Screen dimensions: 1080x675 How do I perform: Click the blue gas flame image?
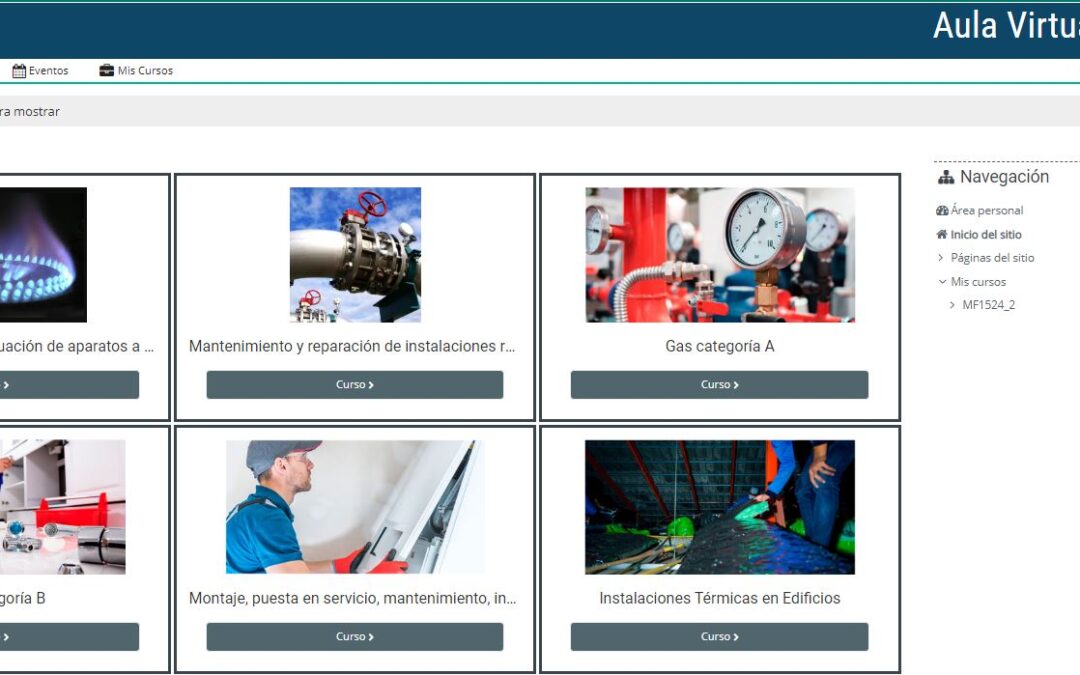tap(43, 255)
